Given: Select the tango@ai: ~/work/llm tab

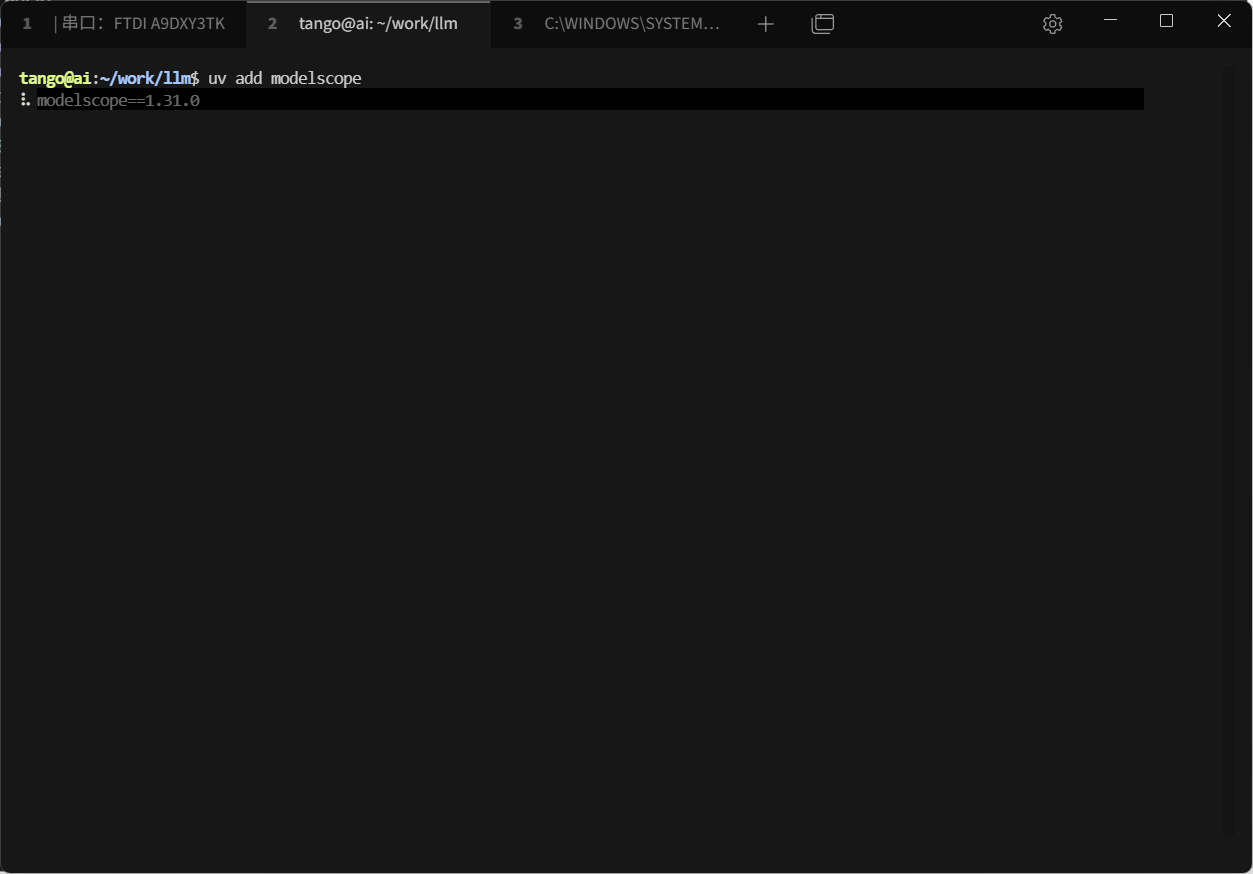Looking at the screenshot, I should pos(368,23).
